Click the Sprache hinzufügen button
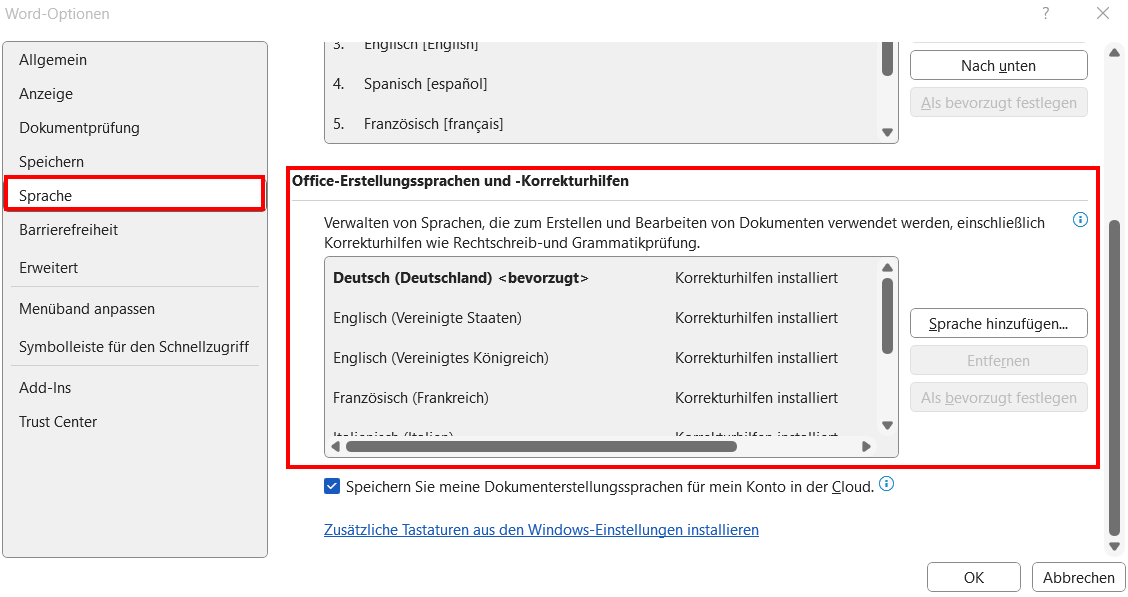This screenshot has width=1128, height=597. click(999, 323)
